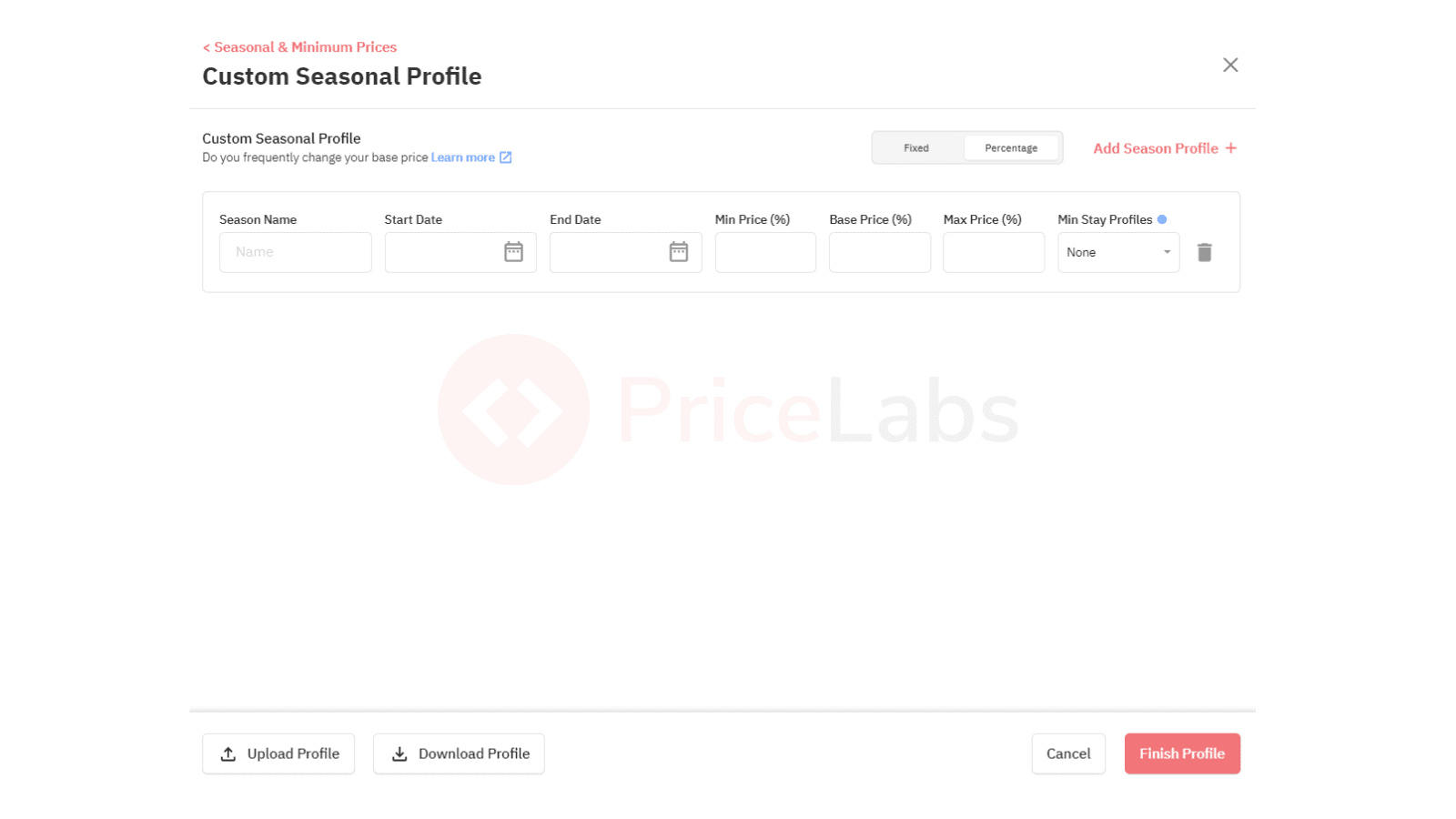Close the Custom Seasonal Profile dialog

(x=1230, y=65)
